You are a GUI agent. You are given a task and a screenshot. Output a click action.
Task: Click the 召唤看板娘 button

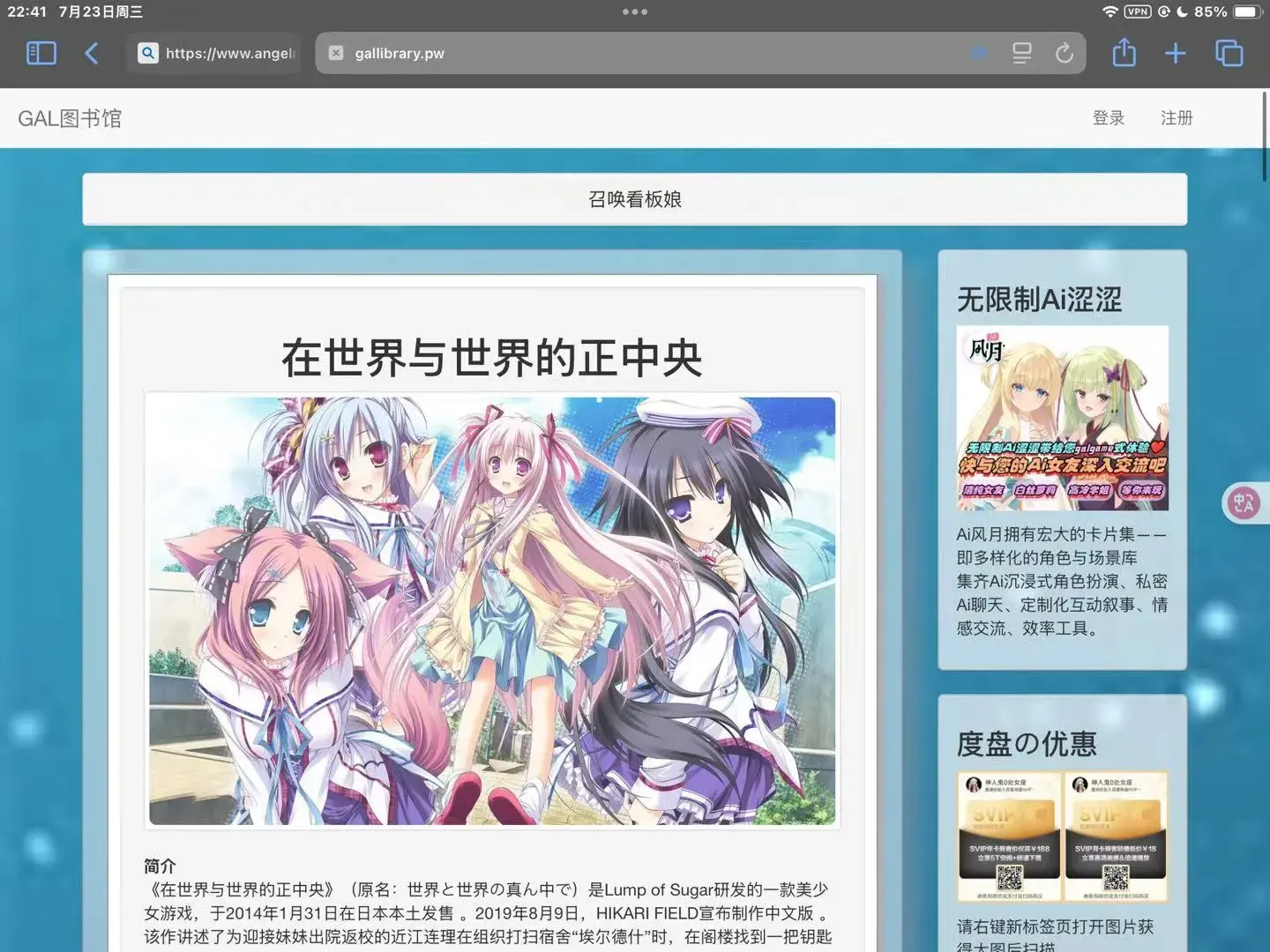[x=635, y=199]
